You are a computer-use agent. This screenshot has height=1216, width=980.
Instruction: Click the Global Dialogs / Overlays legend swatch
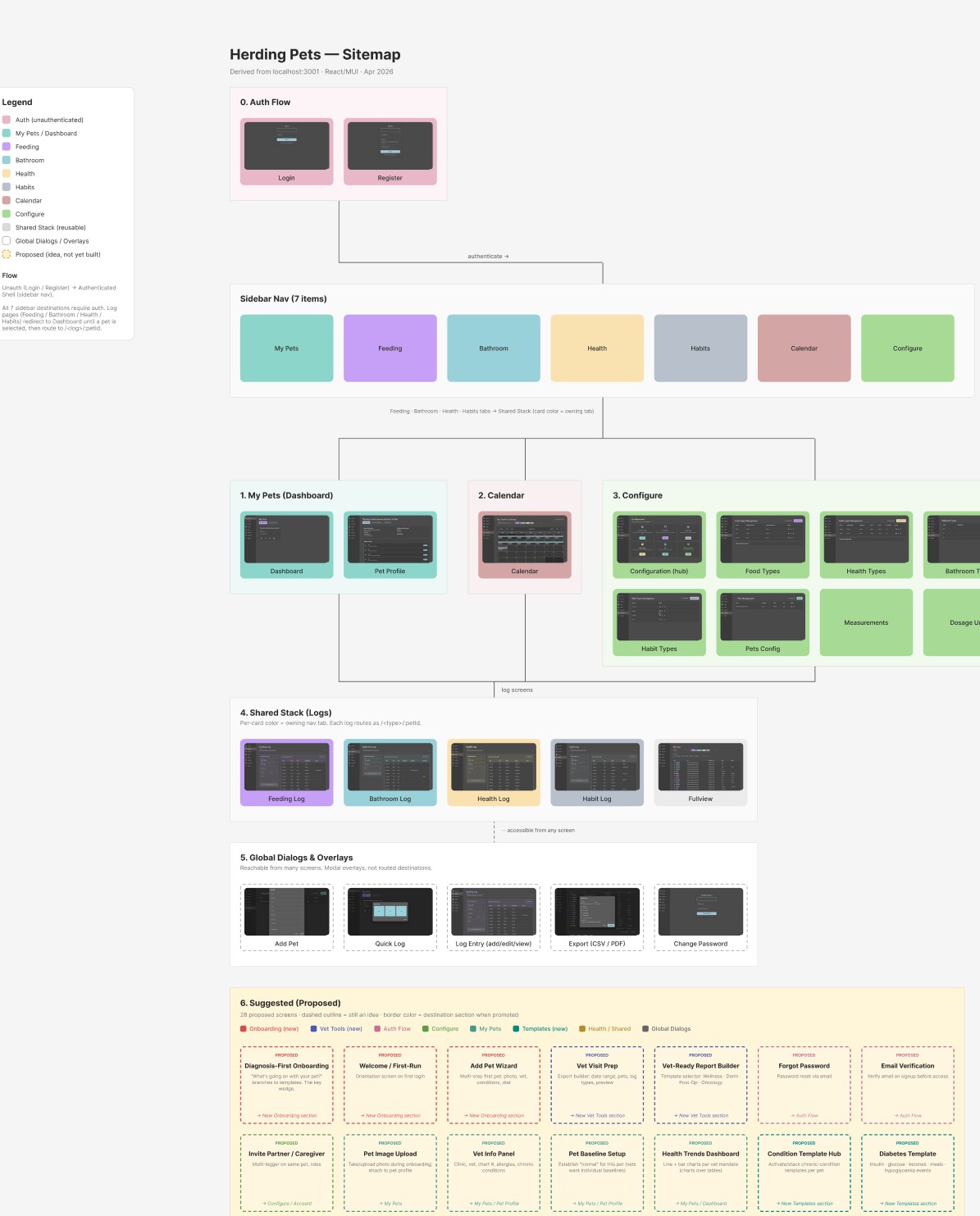pyautogui.click(x=7, y=241)
